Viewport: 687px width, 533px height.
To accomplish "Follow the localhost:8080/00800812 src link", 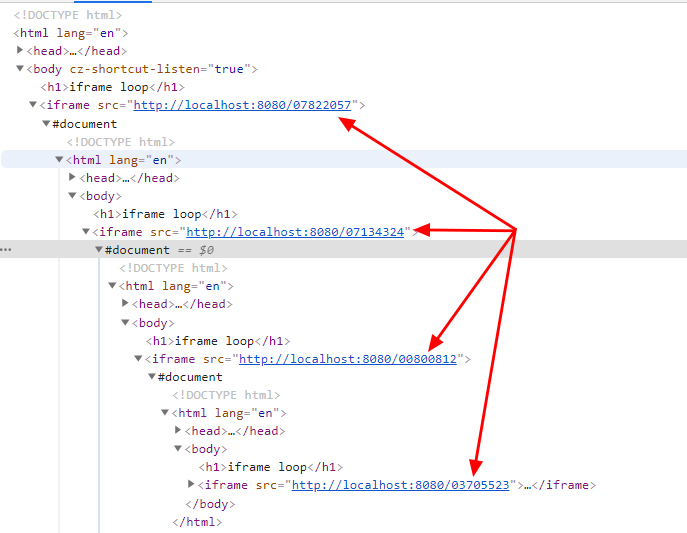I will [x=347, y=359].
